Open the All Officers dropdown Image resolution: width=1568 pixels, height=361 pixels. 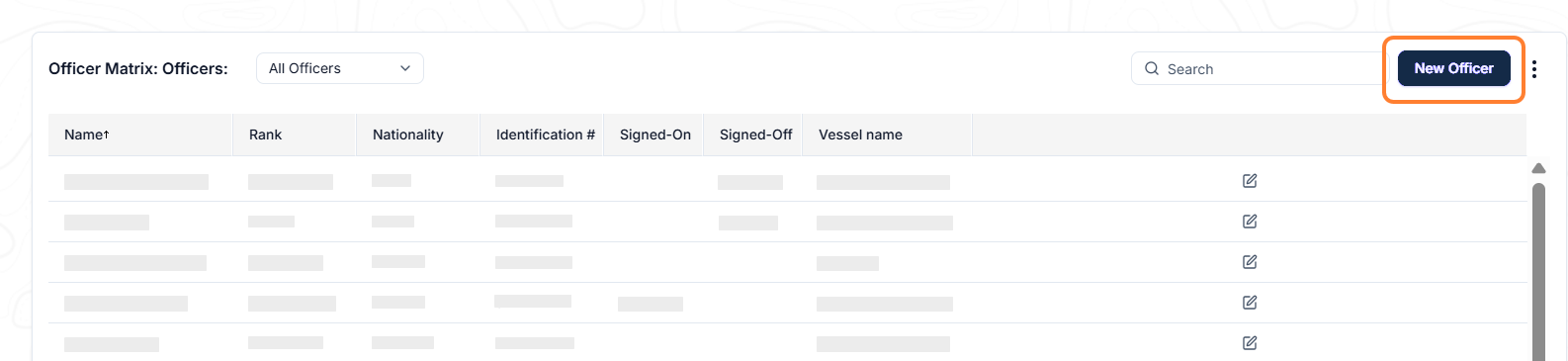pos(340,68)
